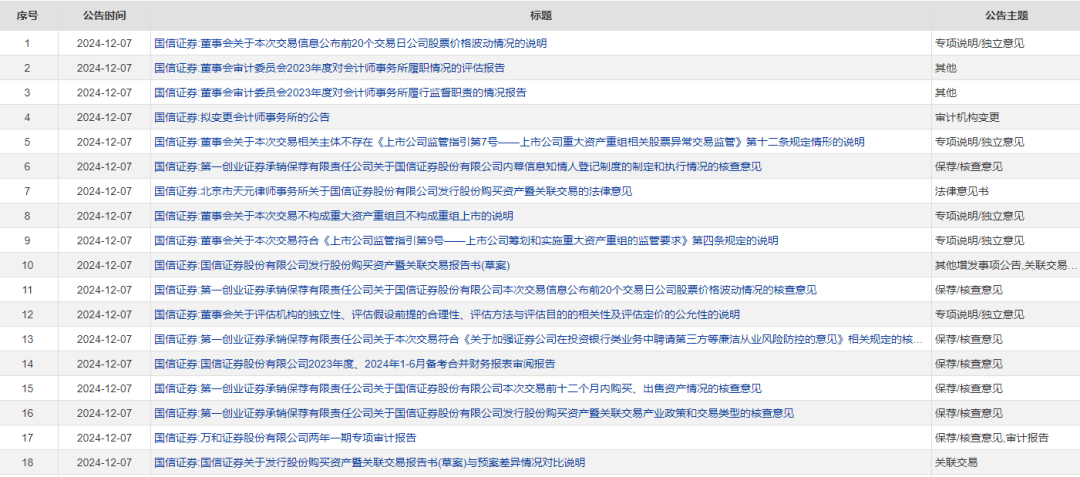Select 其他增发事项公告 topic in row 10
Screen dimensions: 1080x477
point(1005,266)
